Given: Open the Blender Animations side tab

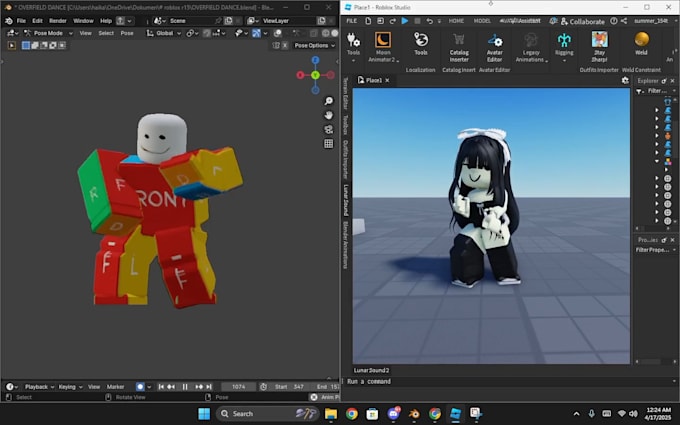Looking at the screenshot, I should [x=346, y=245].
